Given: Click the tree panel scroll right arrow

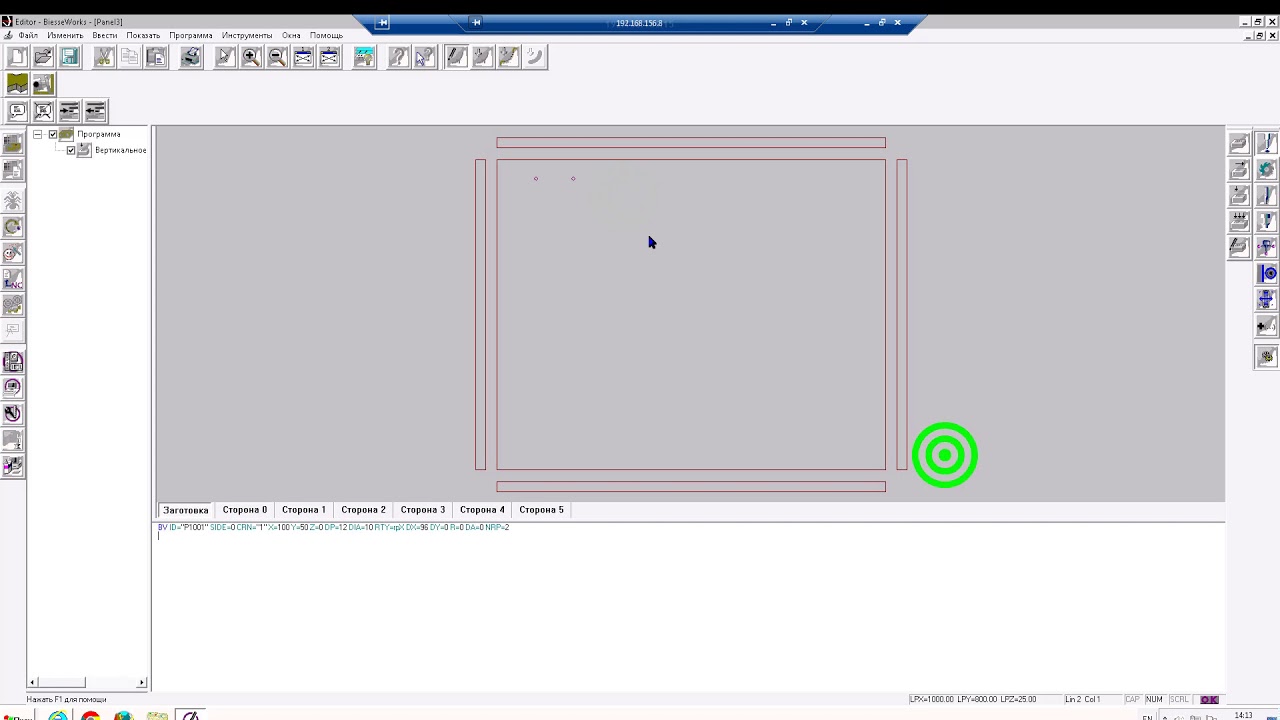Looking at the screenshot, I should (142, 683).
